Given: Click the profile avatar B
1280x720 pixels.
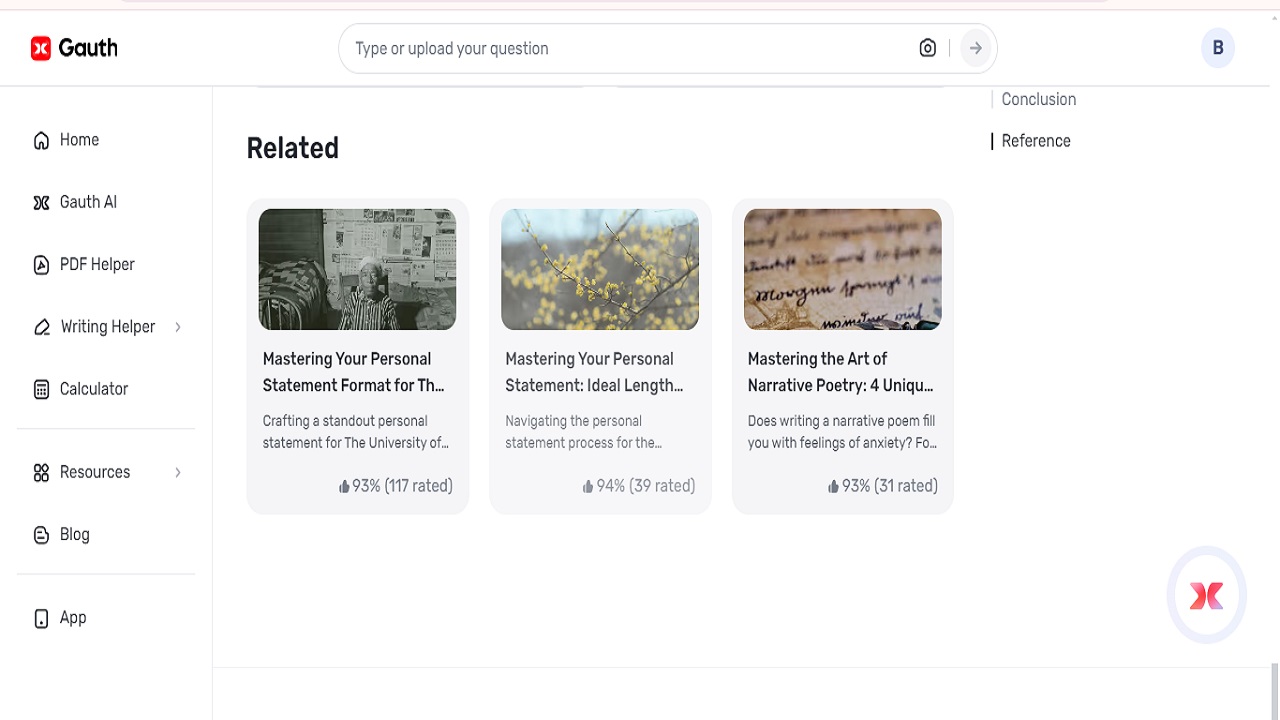Looking at the screenshot, I should (x=1217, y=48).
